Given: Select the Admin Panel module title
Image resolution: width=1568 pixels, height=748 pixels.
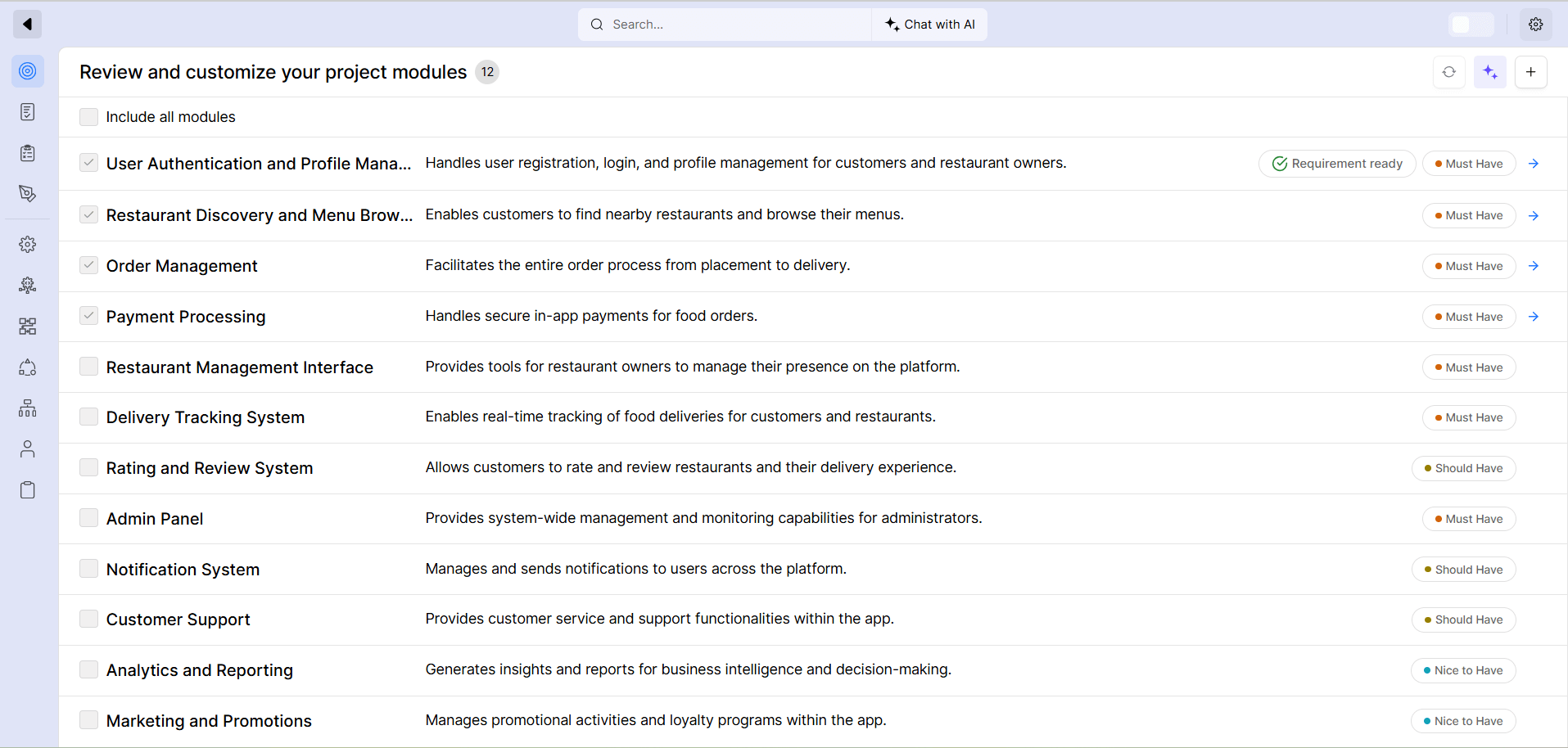Looking at the screenshot, I should [x=155, y=519].
